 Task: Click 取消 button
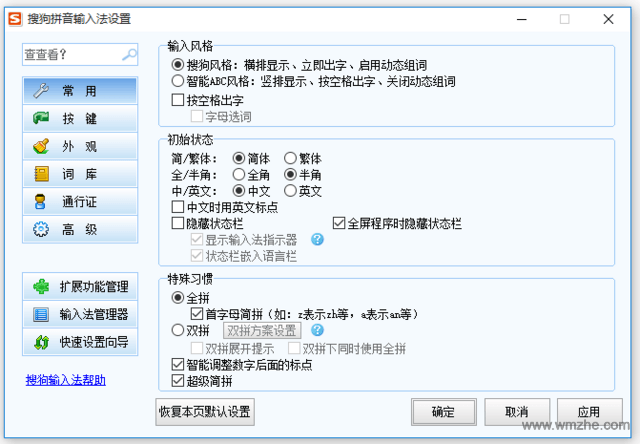(517, 412)
